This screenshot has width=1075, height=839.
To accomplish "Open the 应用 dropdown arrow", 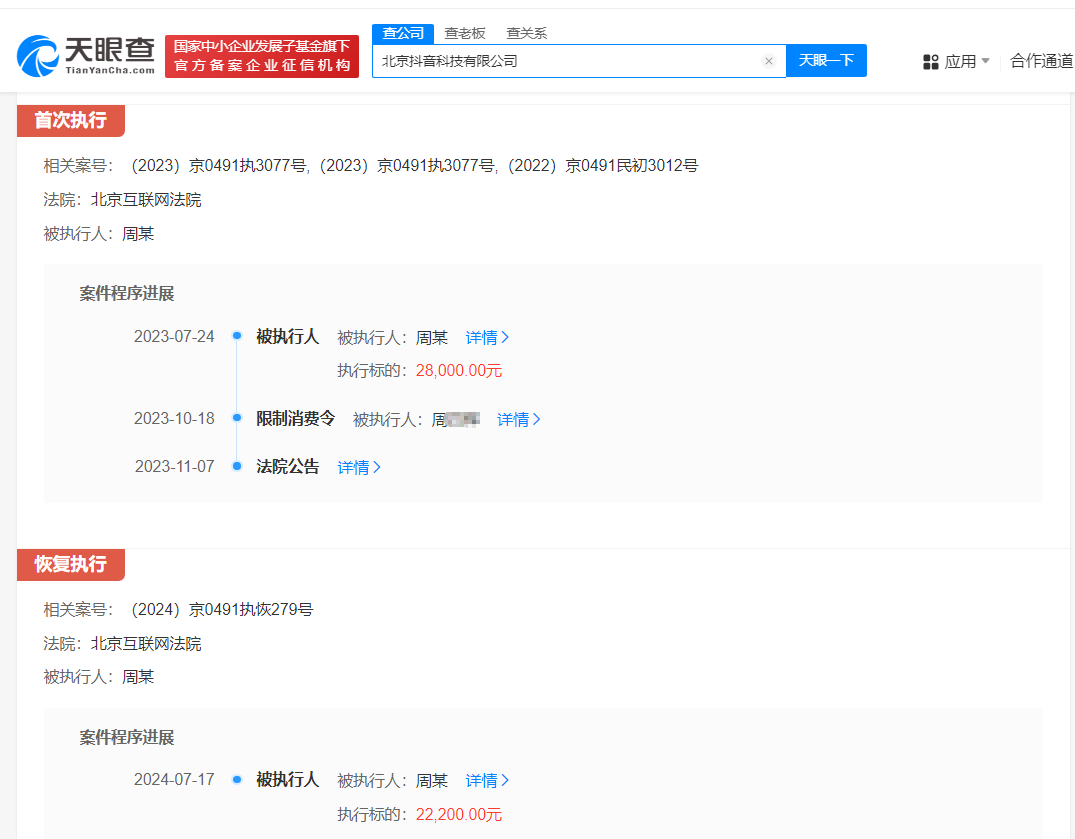I will pos(984,61).
